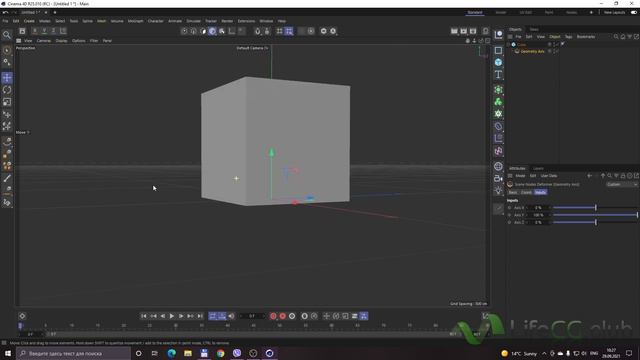Switch to the Takes tab
The height and width of the screenshot is (360, 640).
534,29
